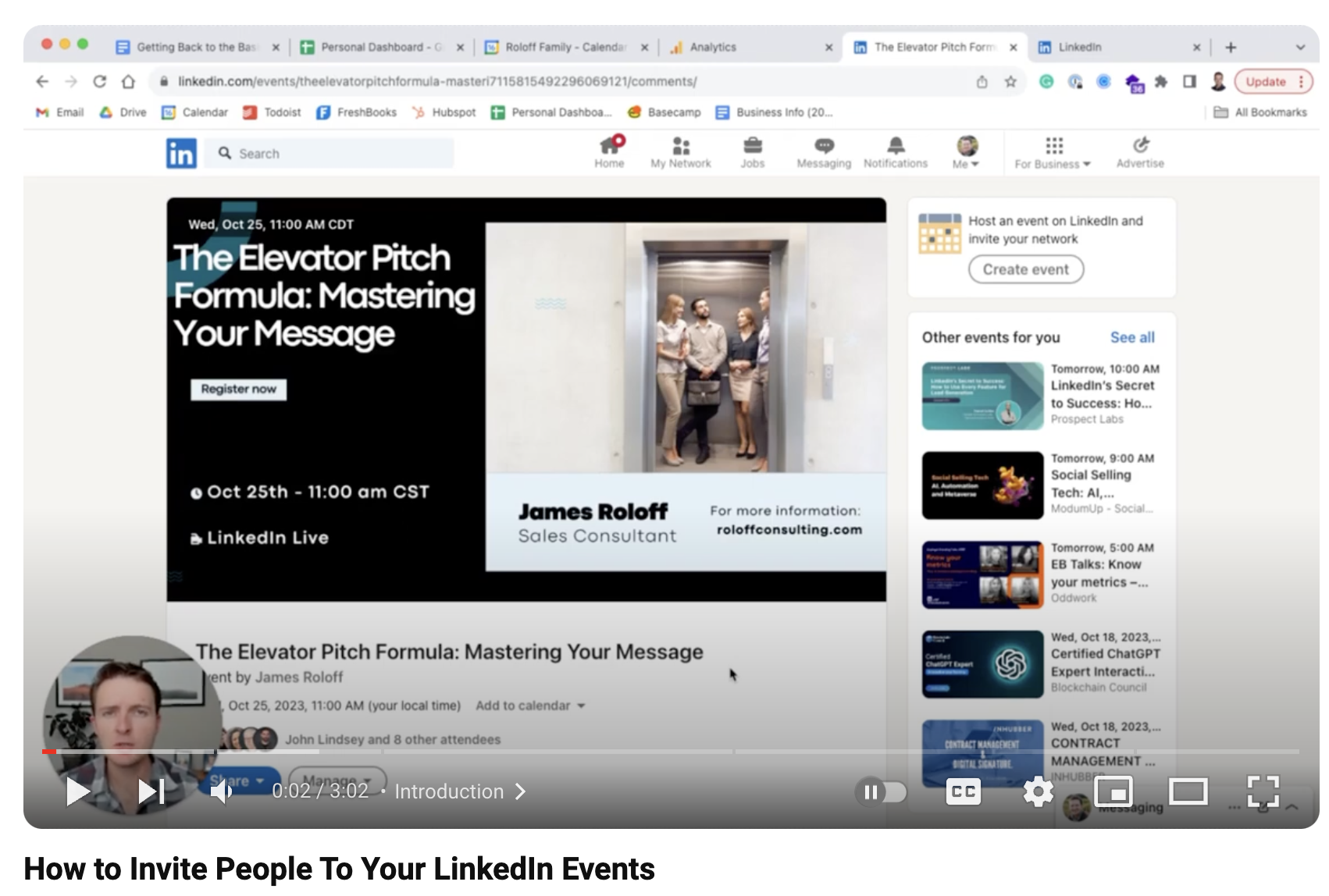The image size is (1329, 896).
Task: Go back in browser
Action: coord(42,81)
